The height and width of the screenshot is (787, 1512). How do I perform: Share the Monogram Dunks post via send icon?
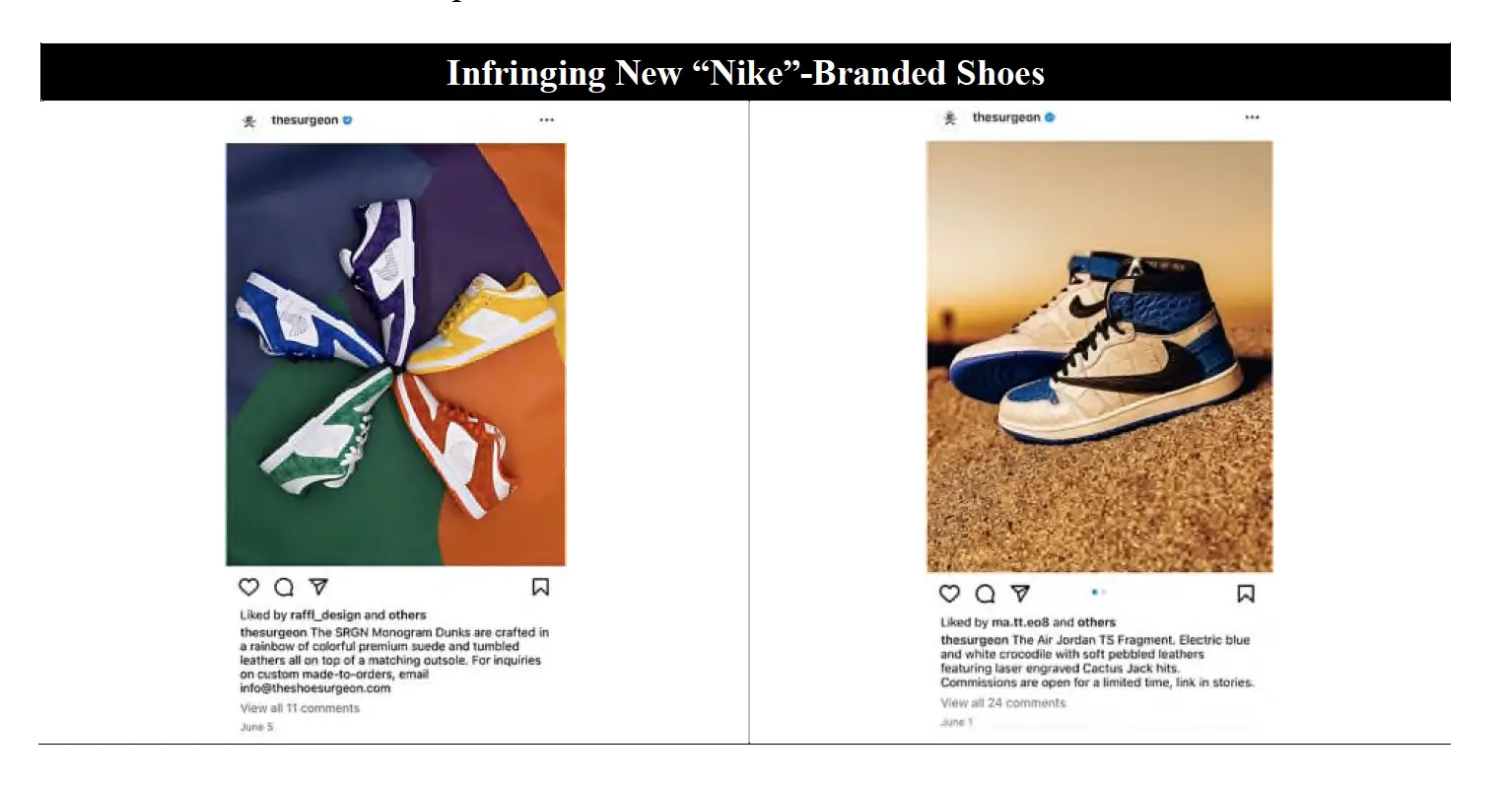coord(318,587)
